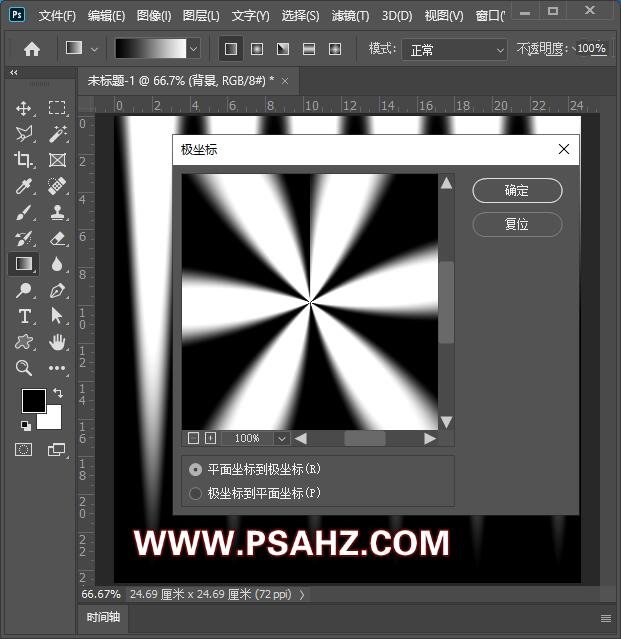Open the 文件(F) menu

[x=57, y=16]
